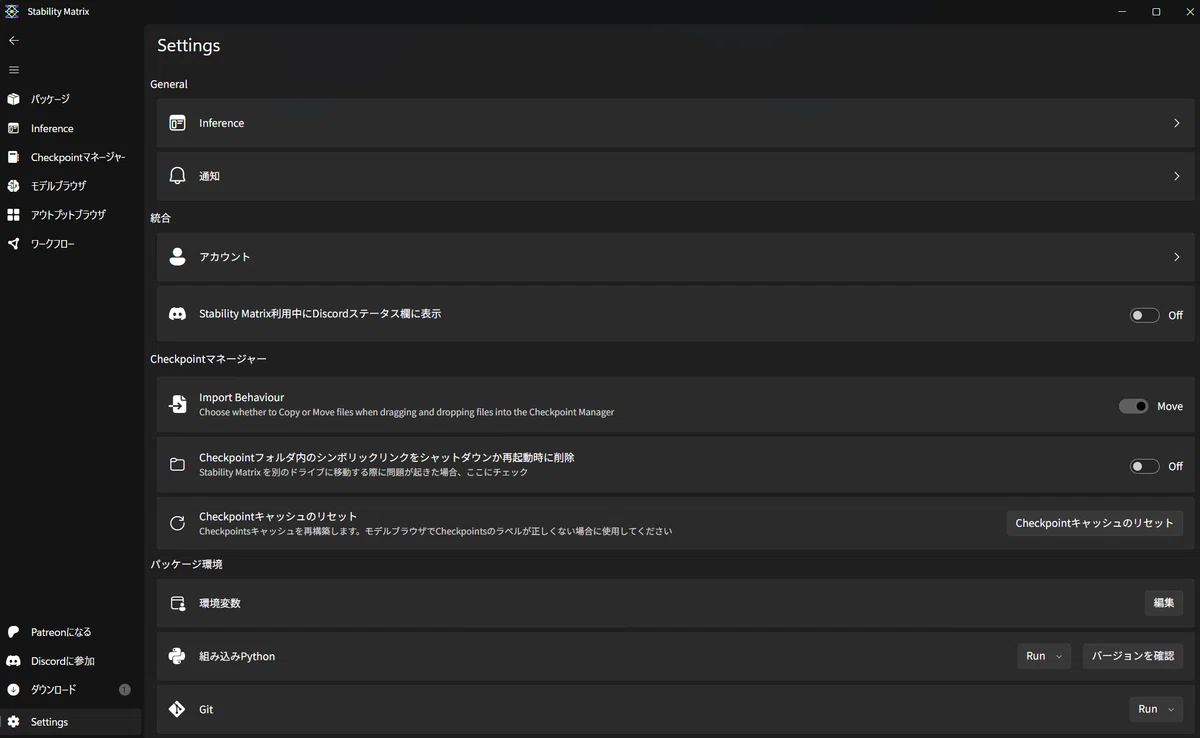Image resolution: width=1200 pixels, height=738 pixels.
Task: Click the 統合 section heading
Action: [x=161, y=218]
